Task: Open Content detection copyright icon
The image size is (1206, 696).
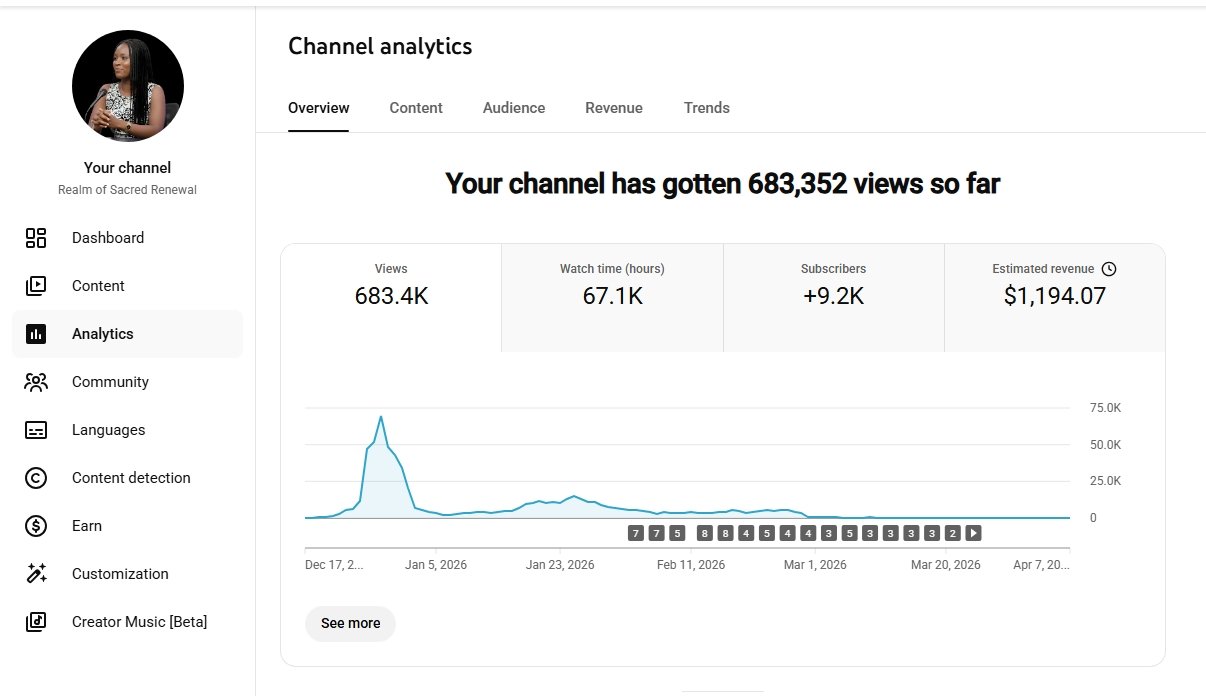Action: click(36, 478)
